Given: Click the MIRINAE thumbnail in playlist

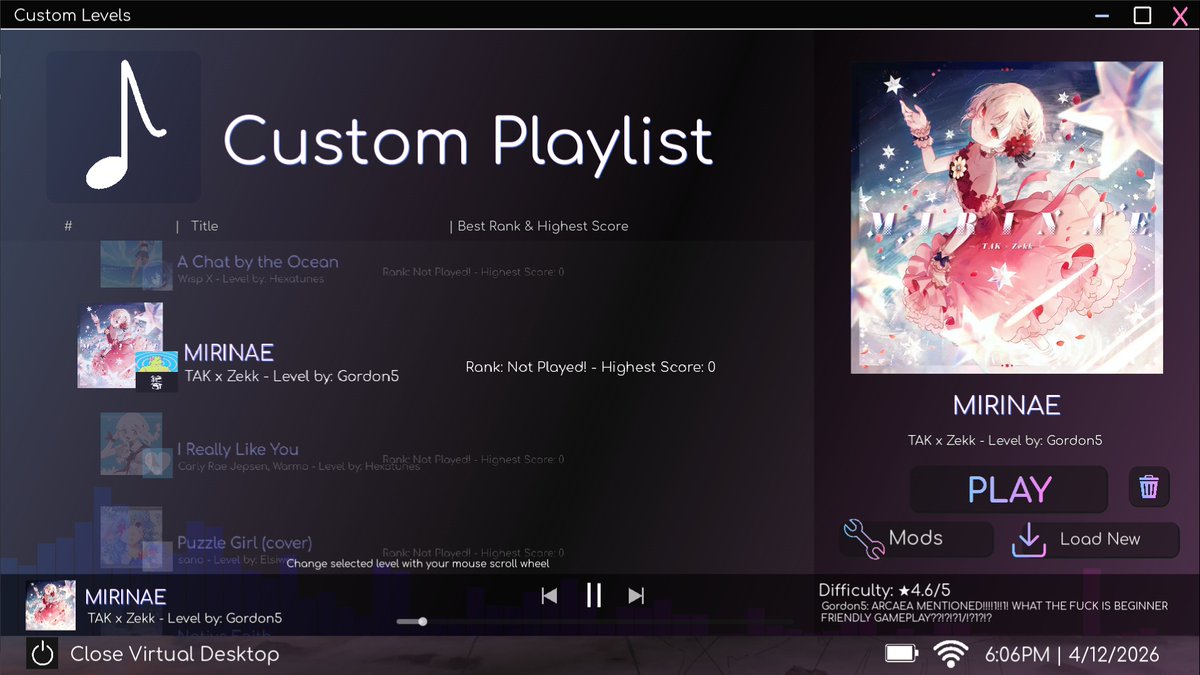Looking at the screenshot, I should click(x=120, y=345).
